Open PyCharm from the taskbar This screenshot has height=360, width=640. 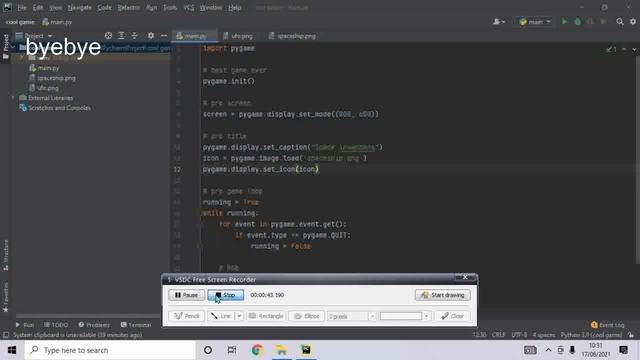(306, 350)
